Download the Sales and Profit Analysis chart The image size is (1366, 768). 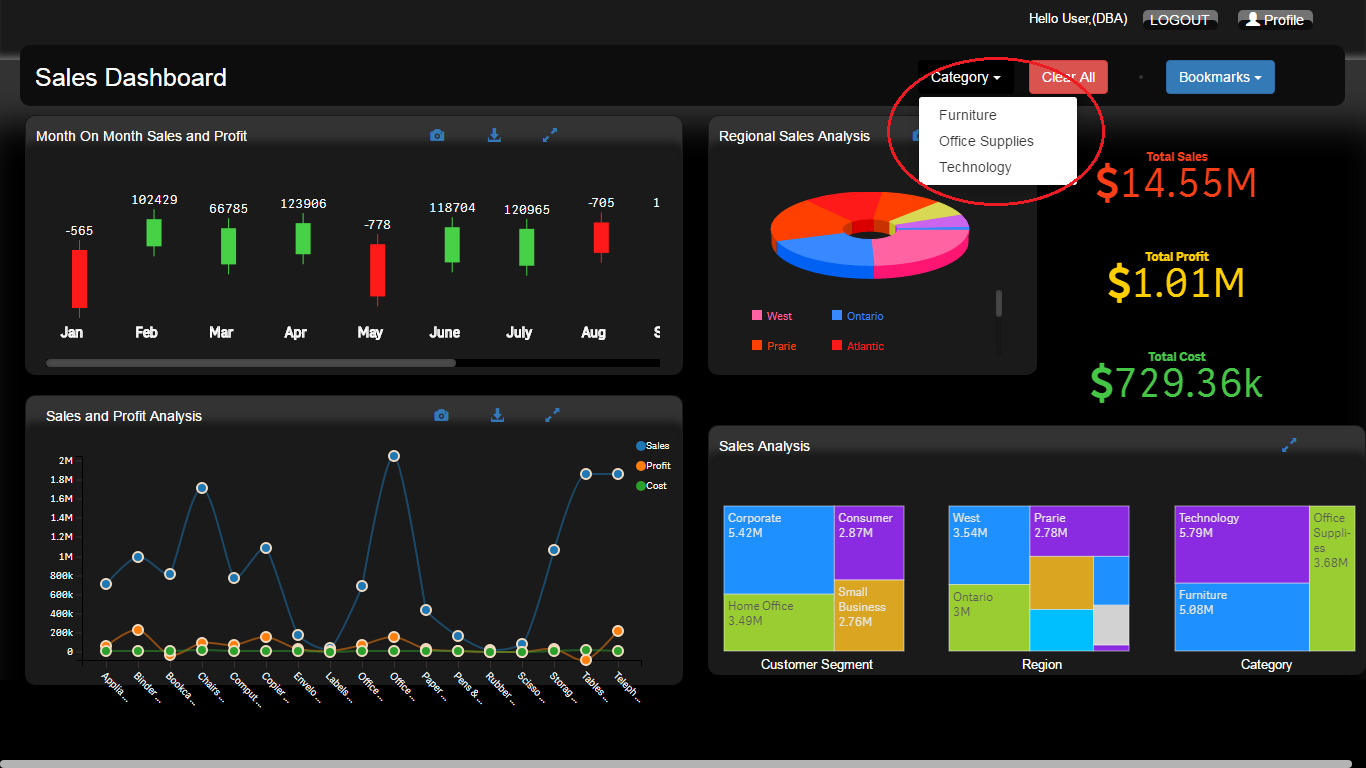(x=497, y=416)
